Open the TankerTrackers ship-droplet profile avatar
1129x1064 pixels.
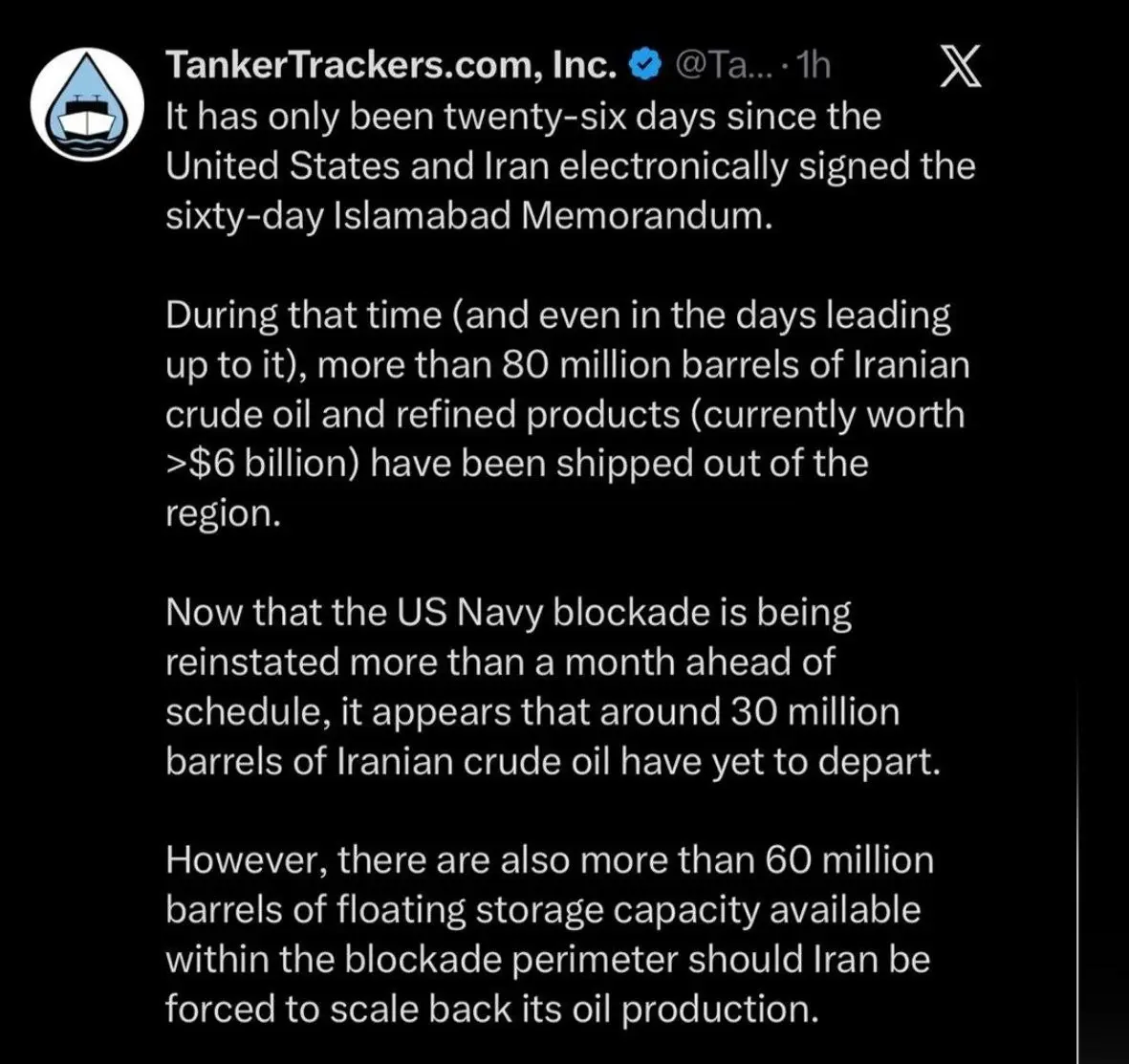pyautogui.click(x=87, y=104)
